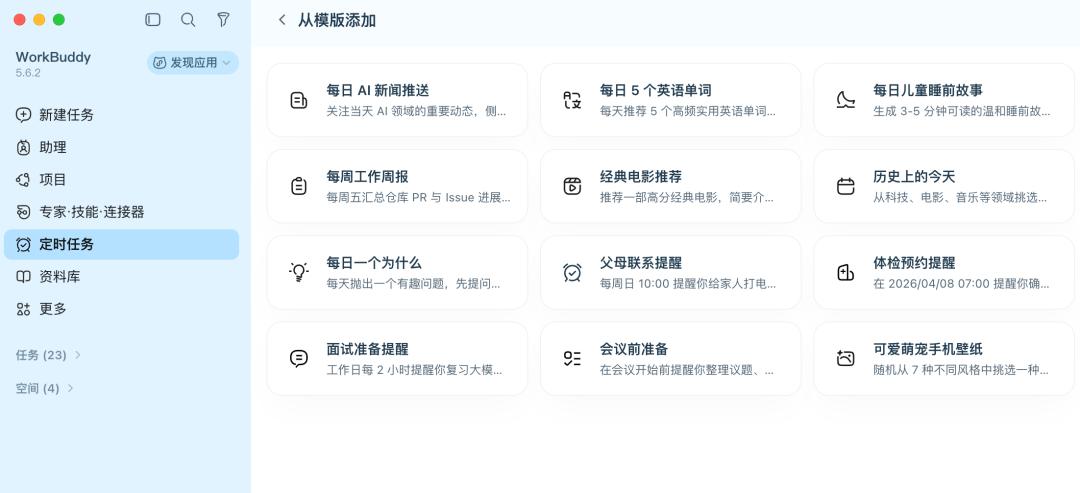This screenshot has height=493, width=1080.
Task: Open search with the magnifier icon
Action: click(x=188, y=20)
